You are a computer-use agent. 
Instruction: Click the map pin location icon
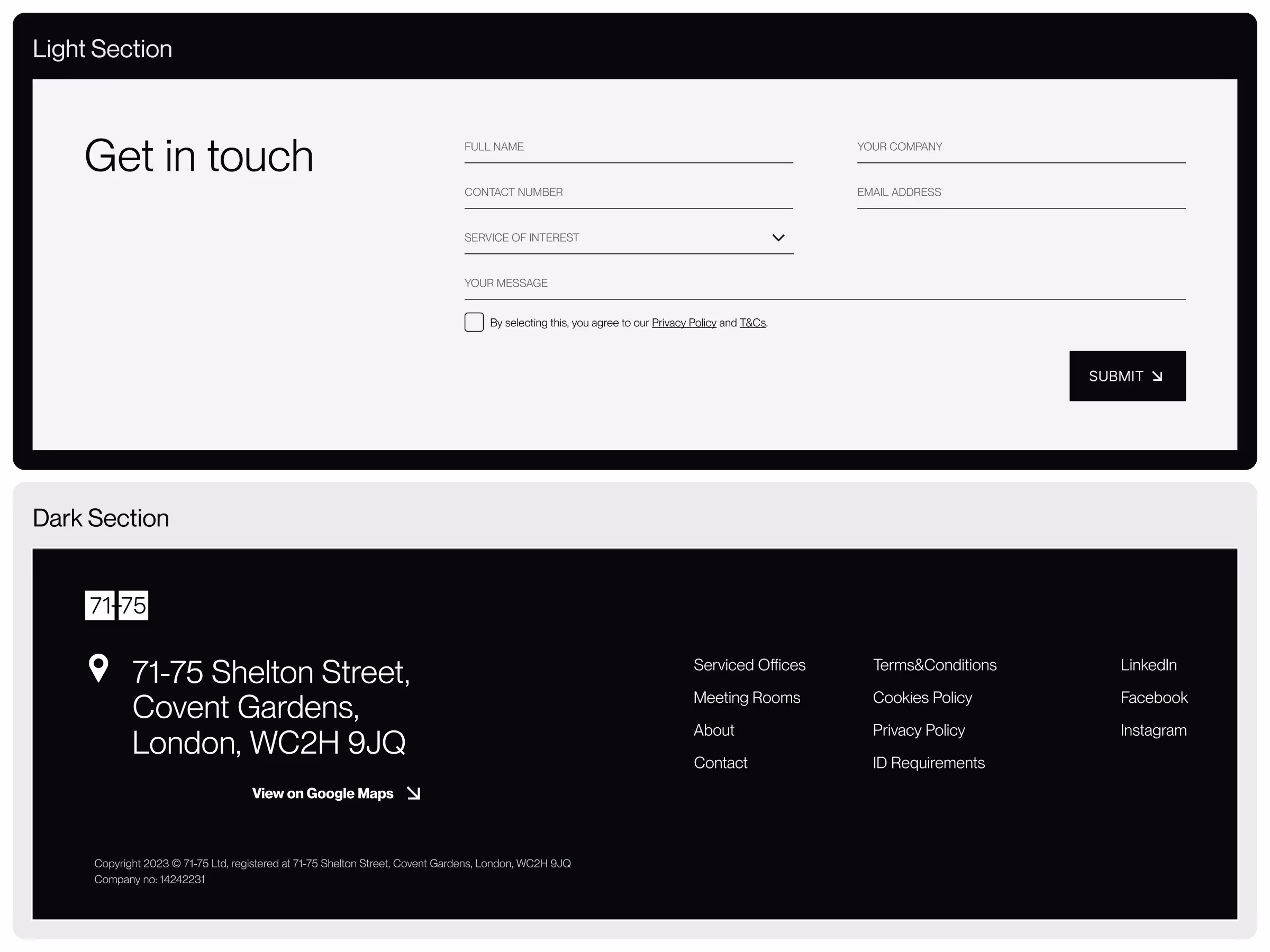[99, 667]
